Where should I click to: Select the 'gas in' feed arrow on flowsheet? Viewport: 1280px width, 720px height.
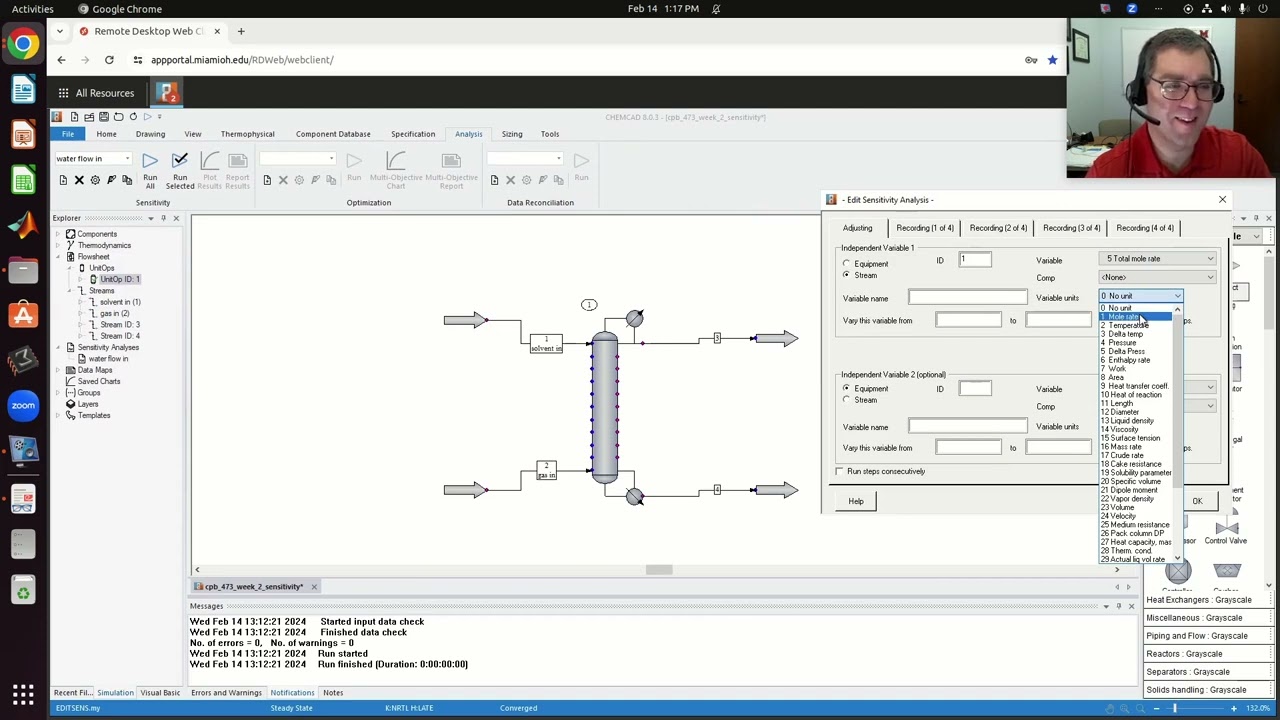point(466,489)
